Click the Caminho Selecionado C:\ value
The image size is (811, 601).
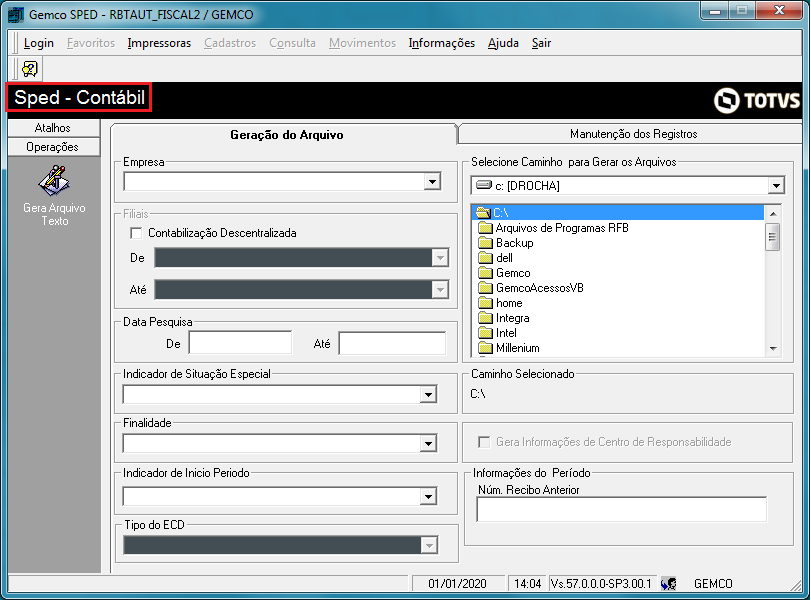point(478,394)
